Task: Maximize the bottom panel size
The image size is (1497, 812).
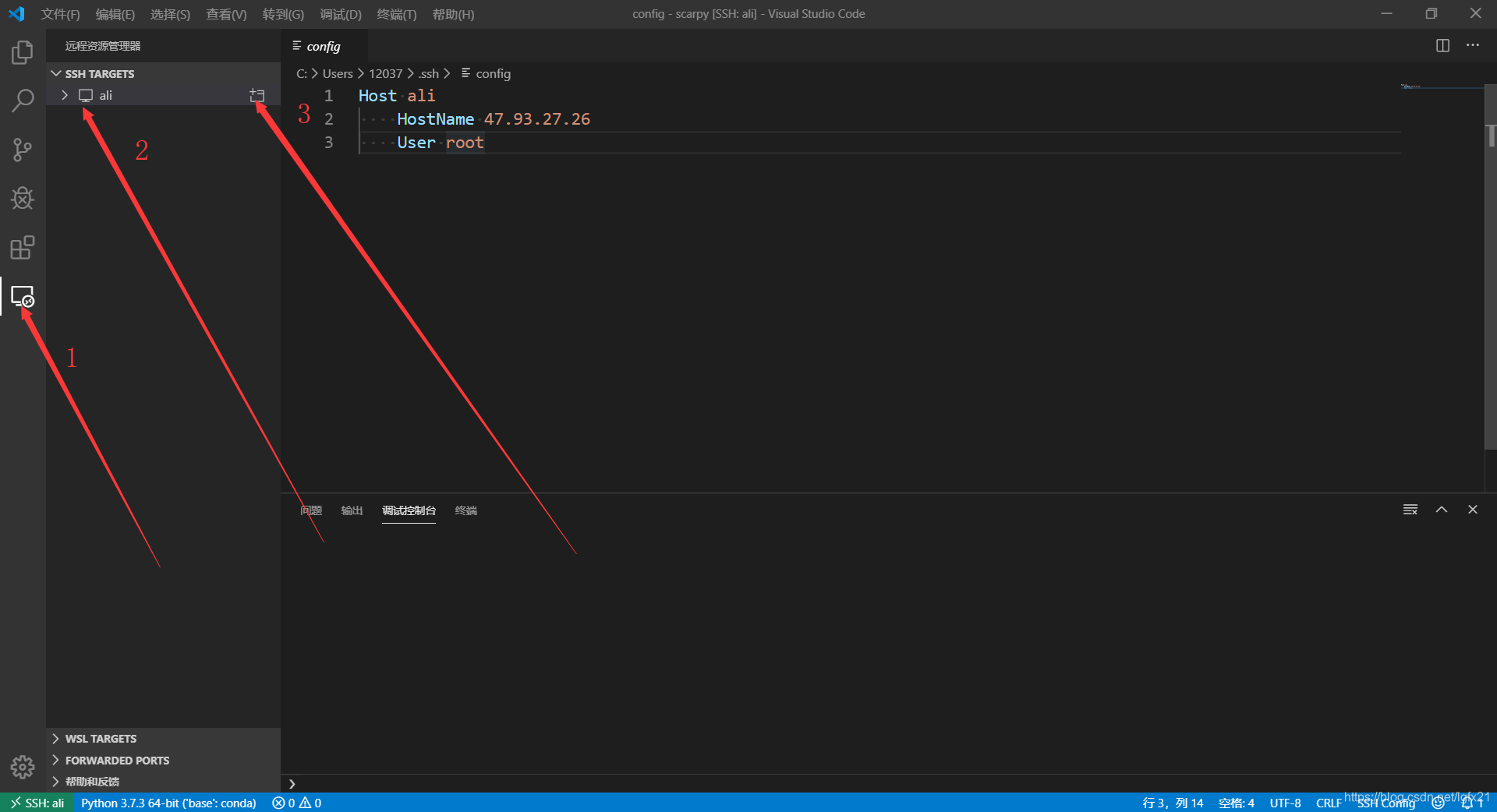Action: point(1442,510)
